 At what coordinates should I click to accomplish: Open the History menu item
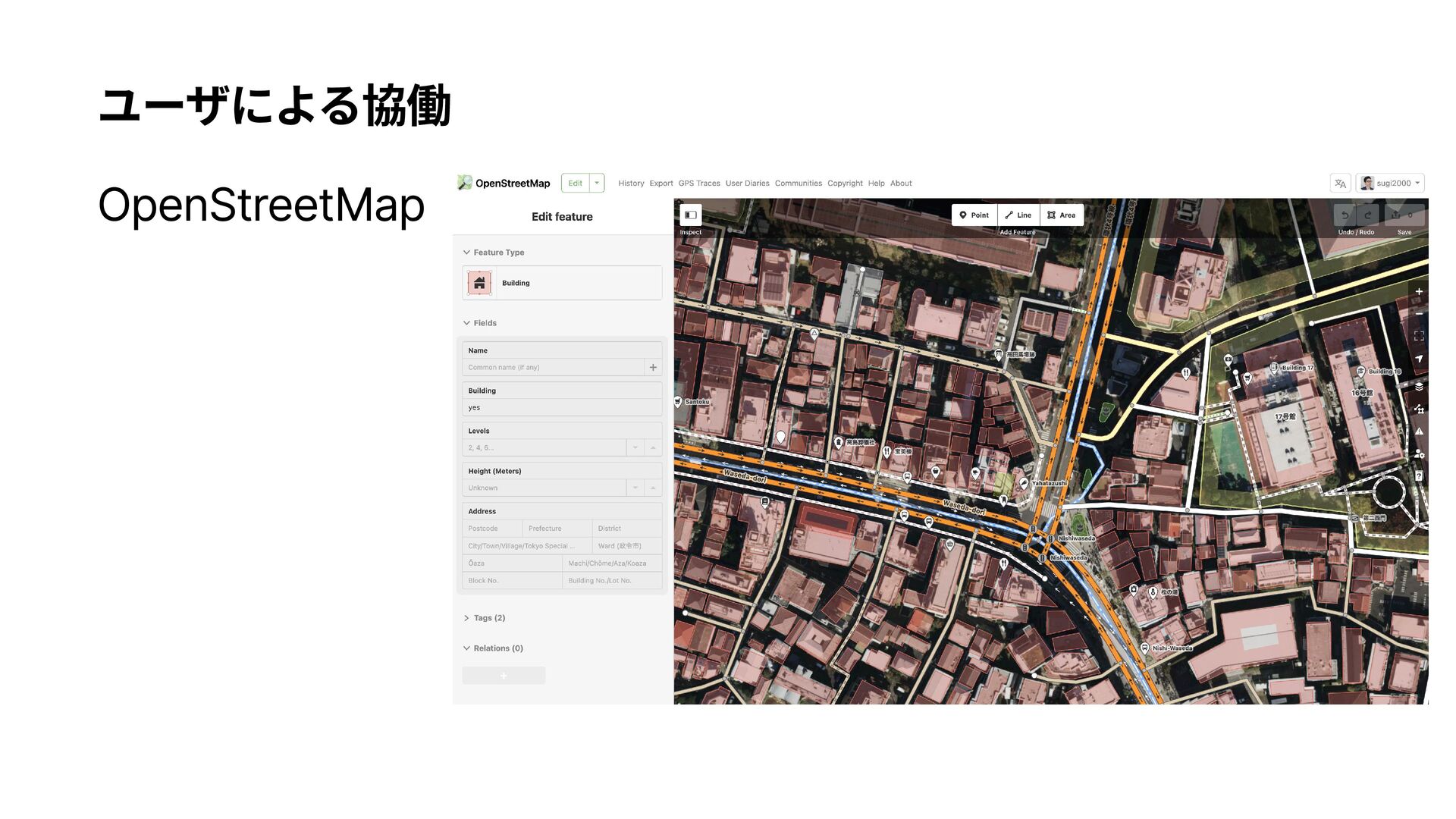coord(631,184)
